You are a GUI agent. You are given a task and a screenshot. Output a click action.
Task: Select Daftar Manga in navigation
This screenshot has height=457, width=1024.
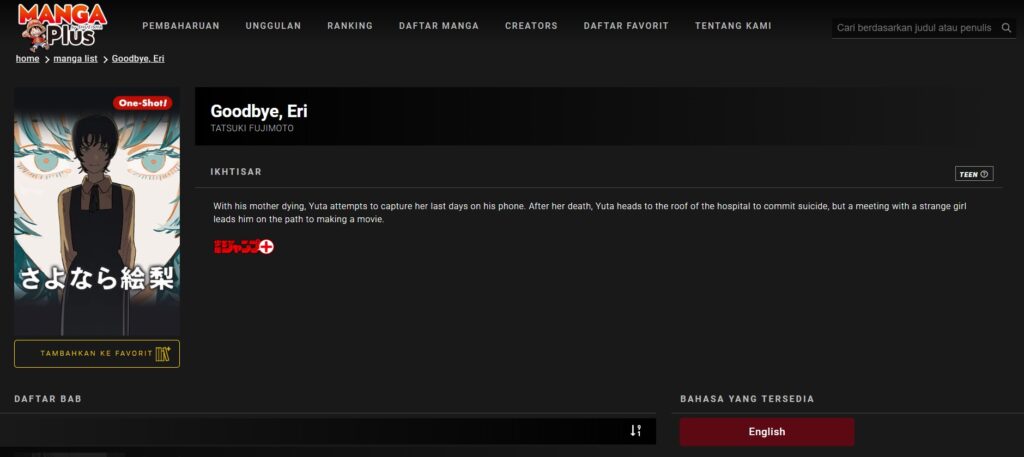[x=438, y=26]
